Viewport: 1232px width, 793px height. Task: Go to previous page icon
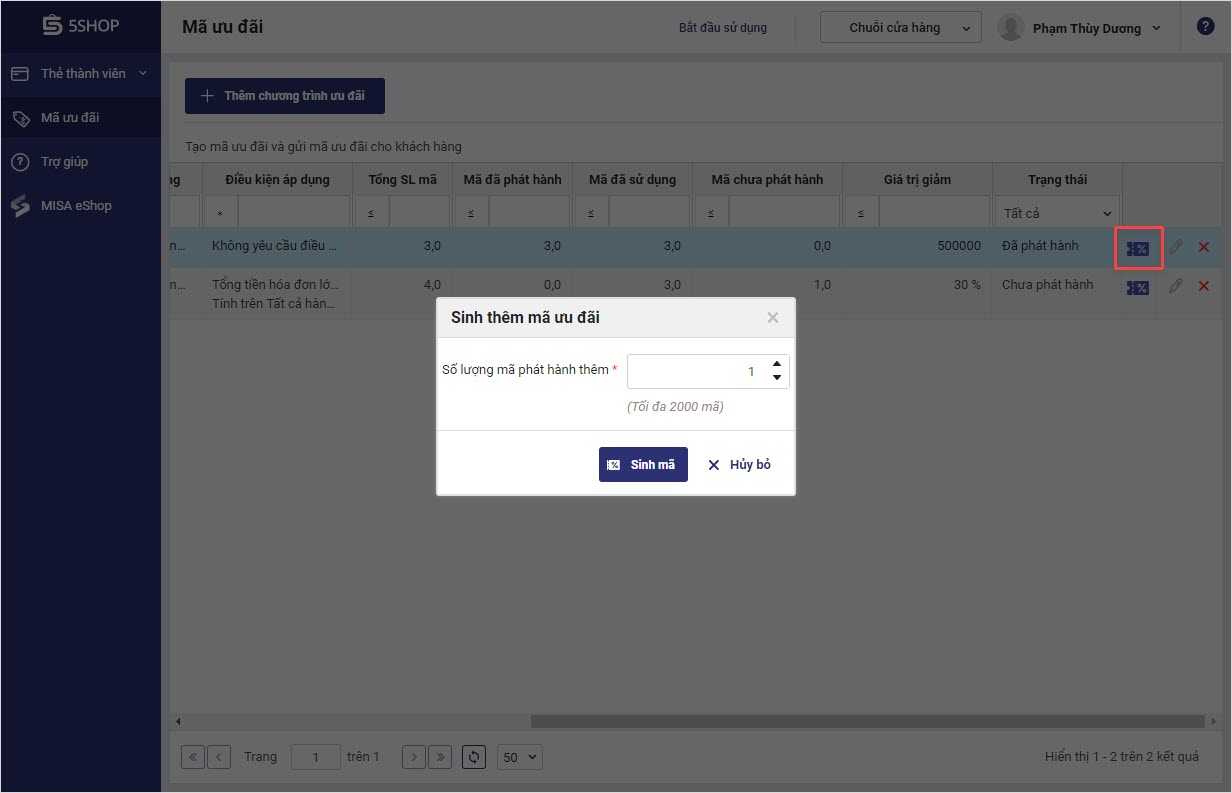pyautogui.click(x=220, y=757)
